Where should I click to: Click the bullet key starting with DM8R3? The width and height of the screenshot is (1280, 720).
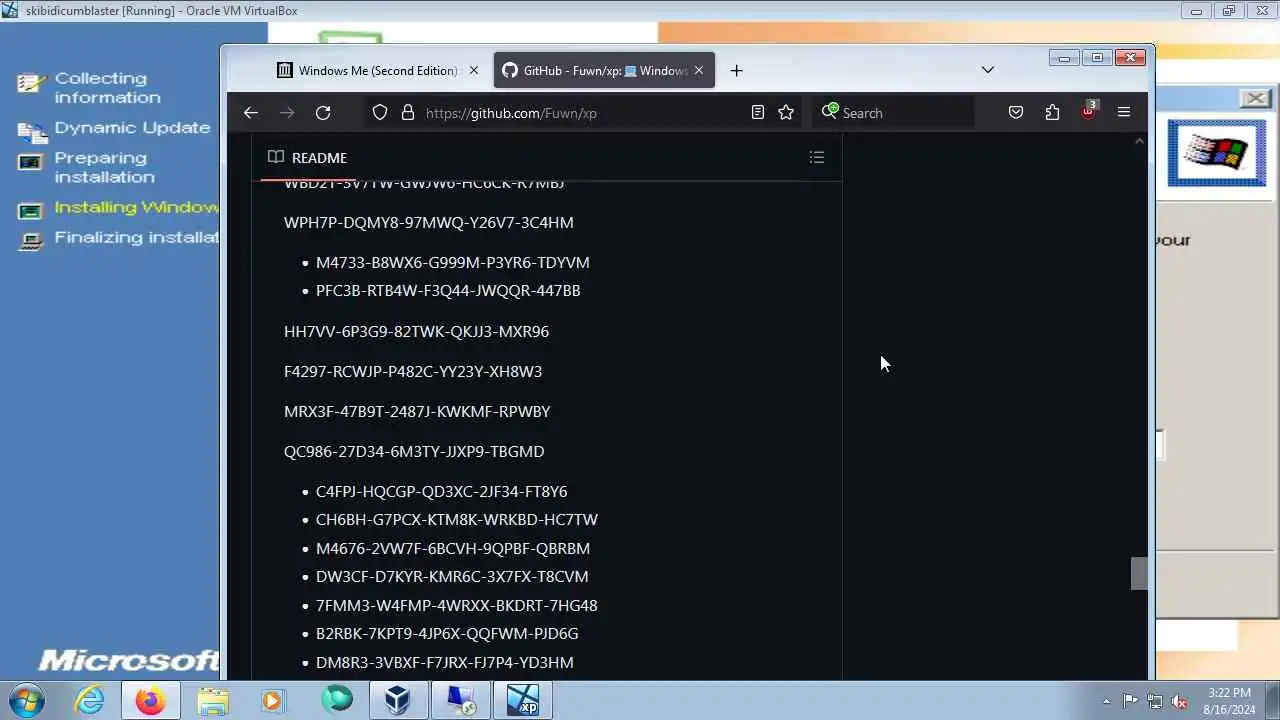445,662
